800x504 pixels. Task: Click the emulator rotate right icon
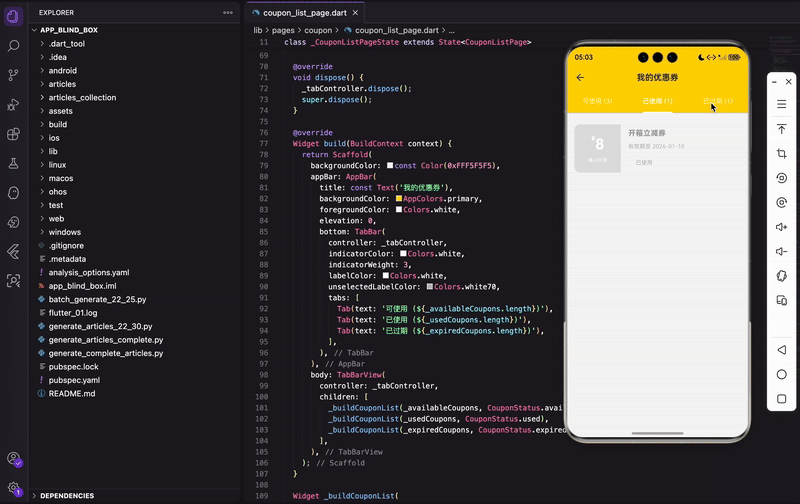781,203
